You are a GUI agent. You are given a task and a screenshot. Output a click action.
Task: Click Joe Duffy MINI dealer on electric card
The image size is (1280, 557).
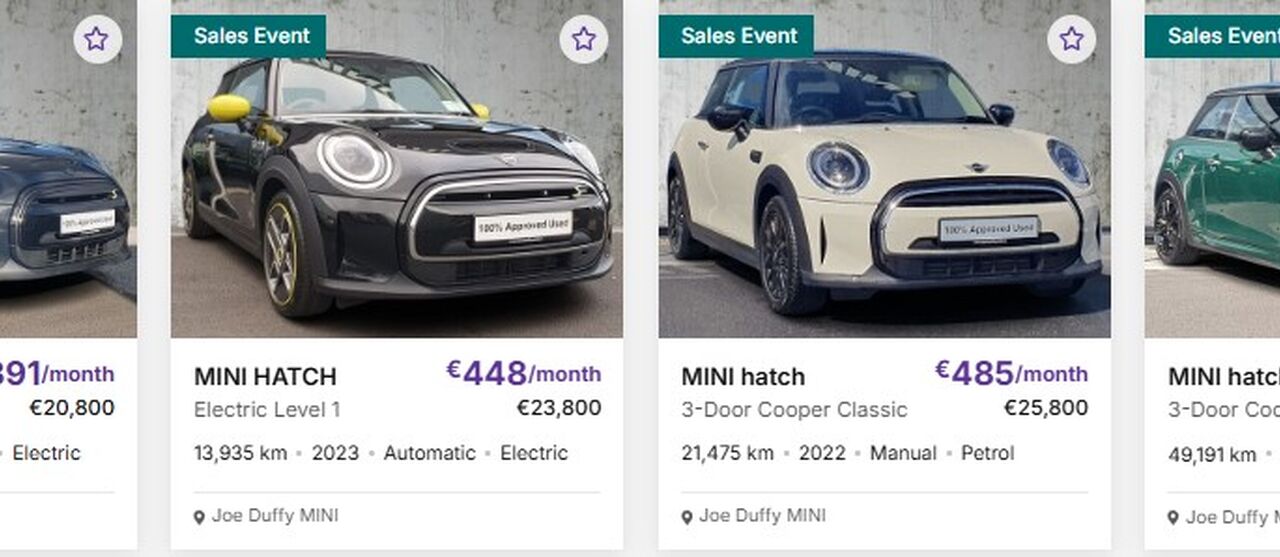coord(275,516)
